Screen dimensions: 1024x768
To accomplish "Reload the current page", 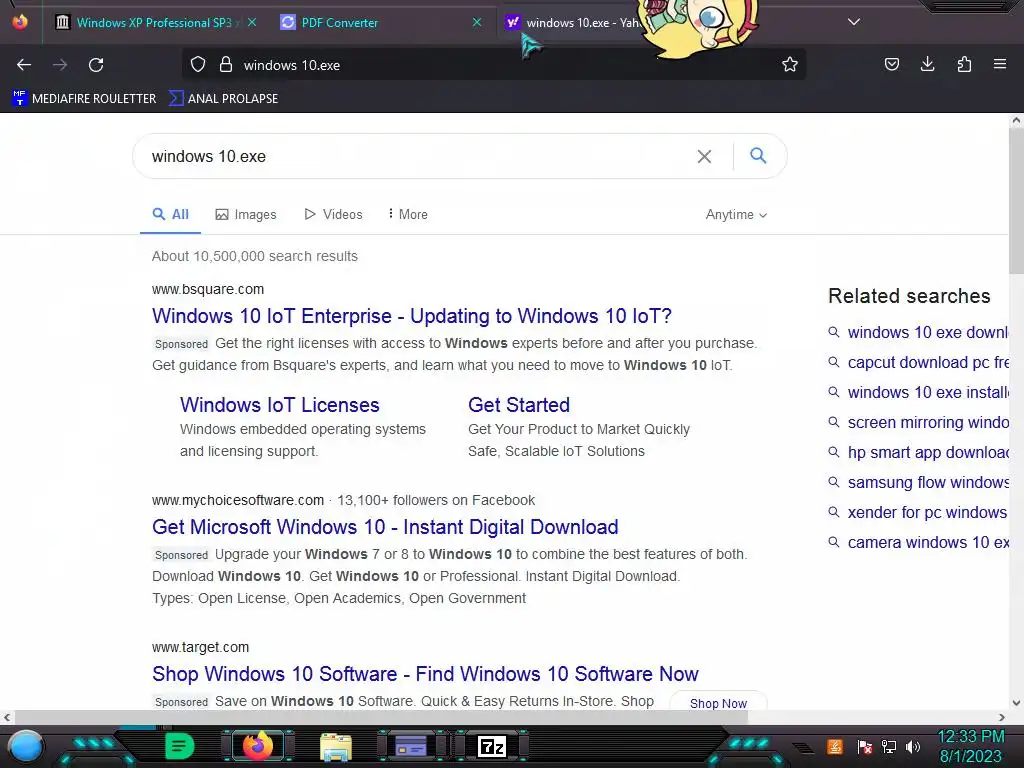I will pos(96,65).
